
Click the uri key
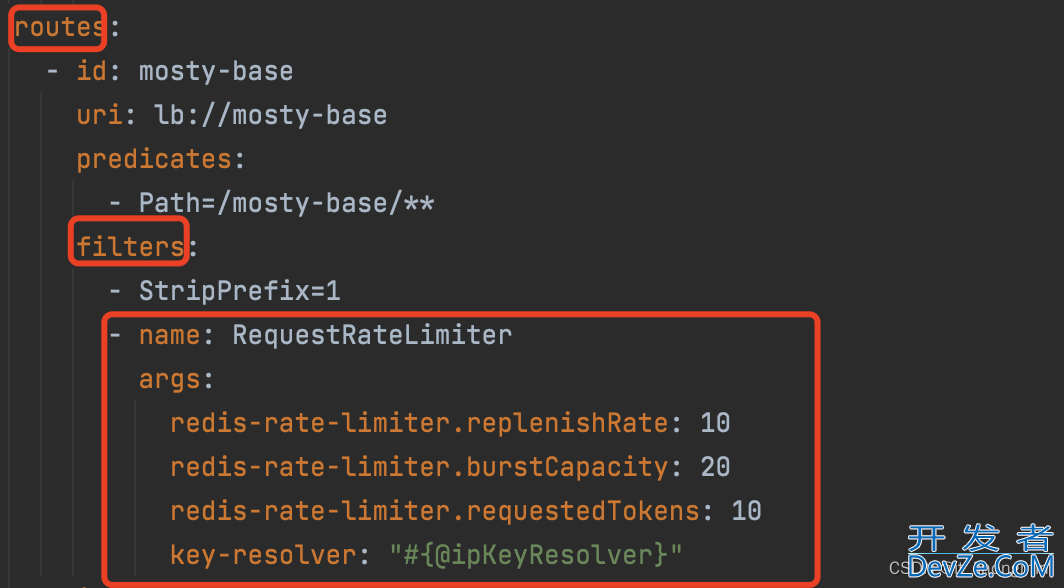[x=100, y=115]
